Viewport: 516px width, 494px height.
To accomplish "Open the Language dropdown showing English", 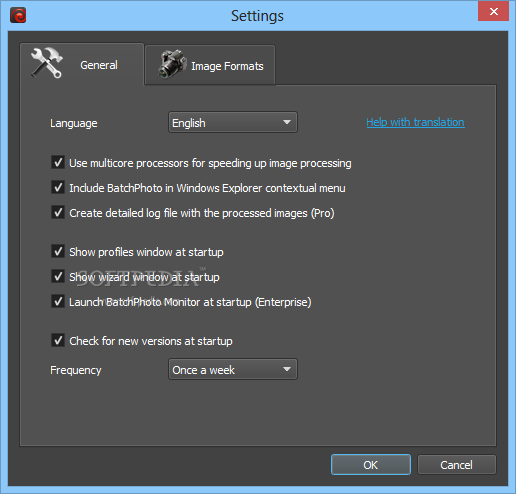I will click(233, 122).
